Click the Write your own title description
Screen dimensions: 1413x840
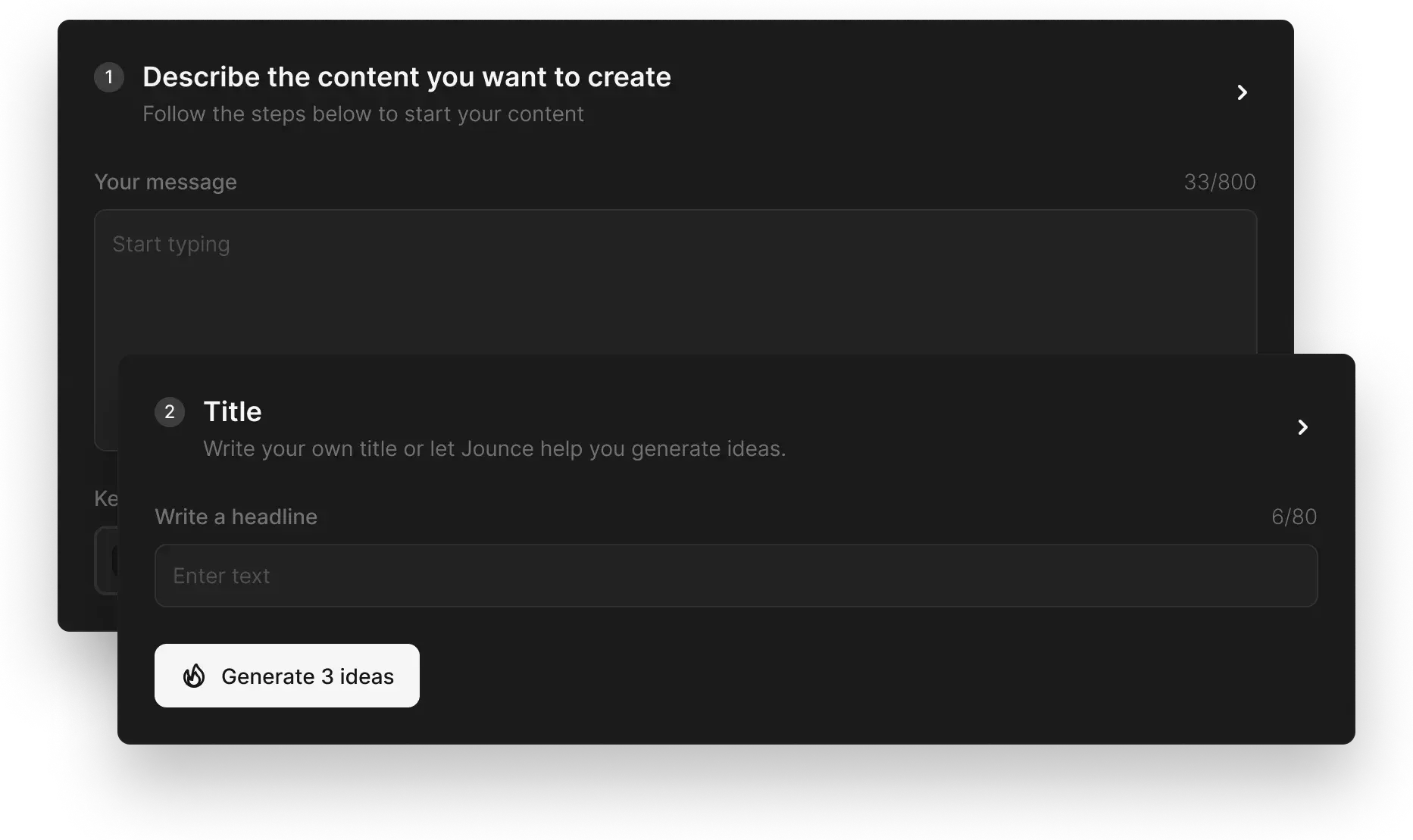click(494, 449)
